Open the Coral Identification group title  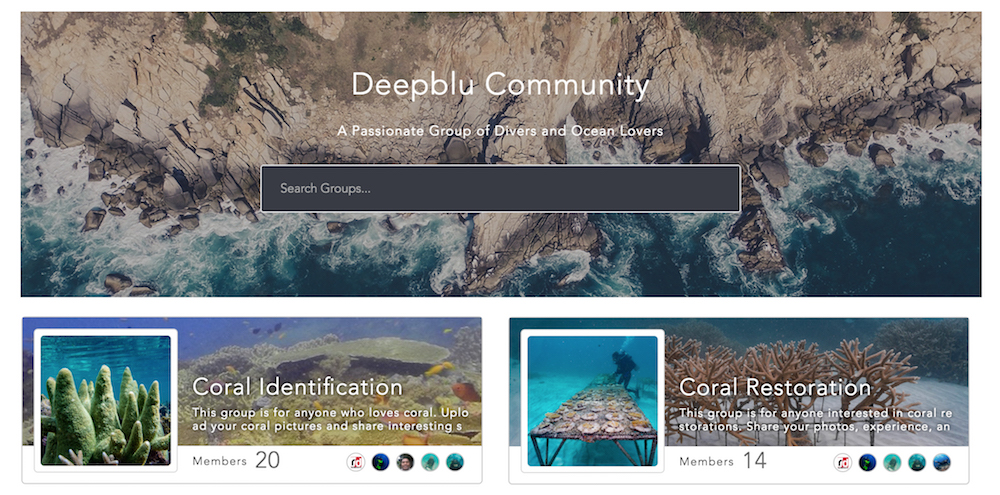(x=297, y=387)
